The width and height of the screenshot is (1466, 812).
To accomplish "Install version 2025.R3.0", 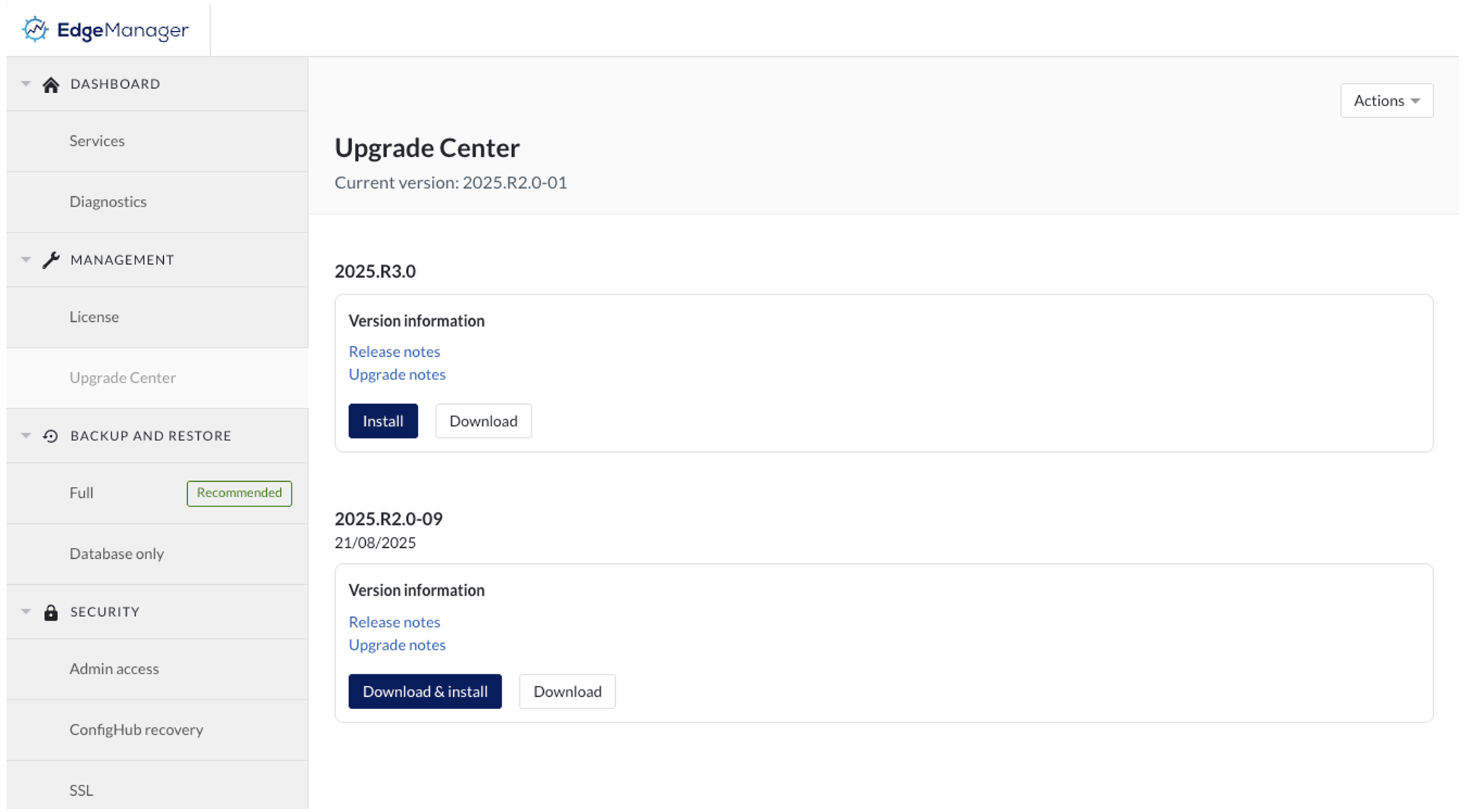I will click(383, 421).
